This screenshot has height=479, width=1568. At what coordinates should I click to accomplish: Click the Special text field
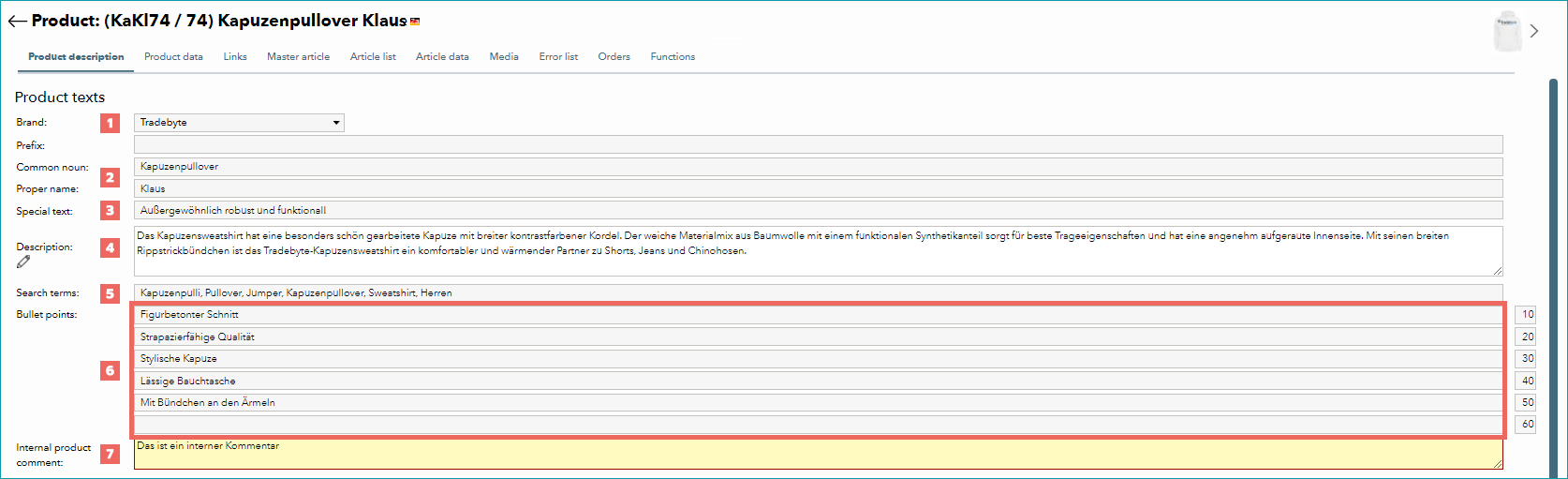pos(819,211)
